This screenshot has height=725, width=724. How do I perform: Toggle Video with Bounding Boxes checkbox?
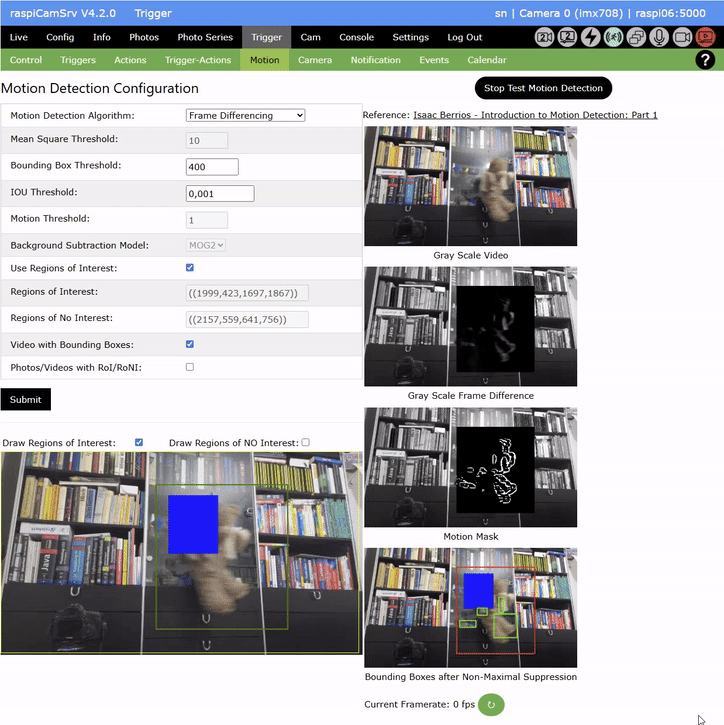click(190, 344)
